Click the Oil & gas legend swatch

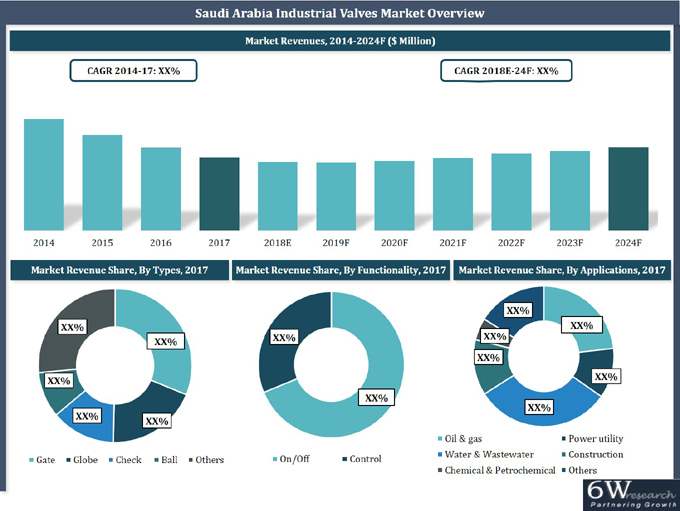coord(440,439)
